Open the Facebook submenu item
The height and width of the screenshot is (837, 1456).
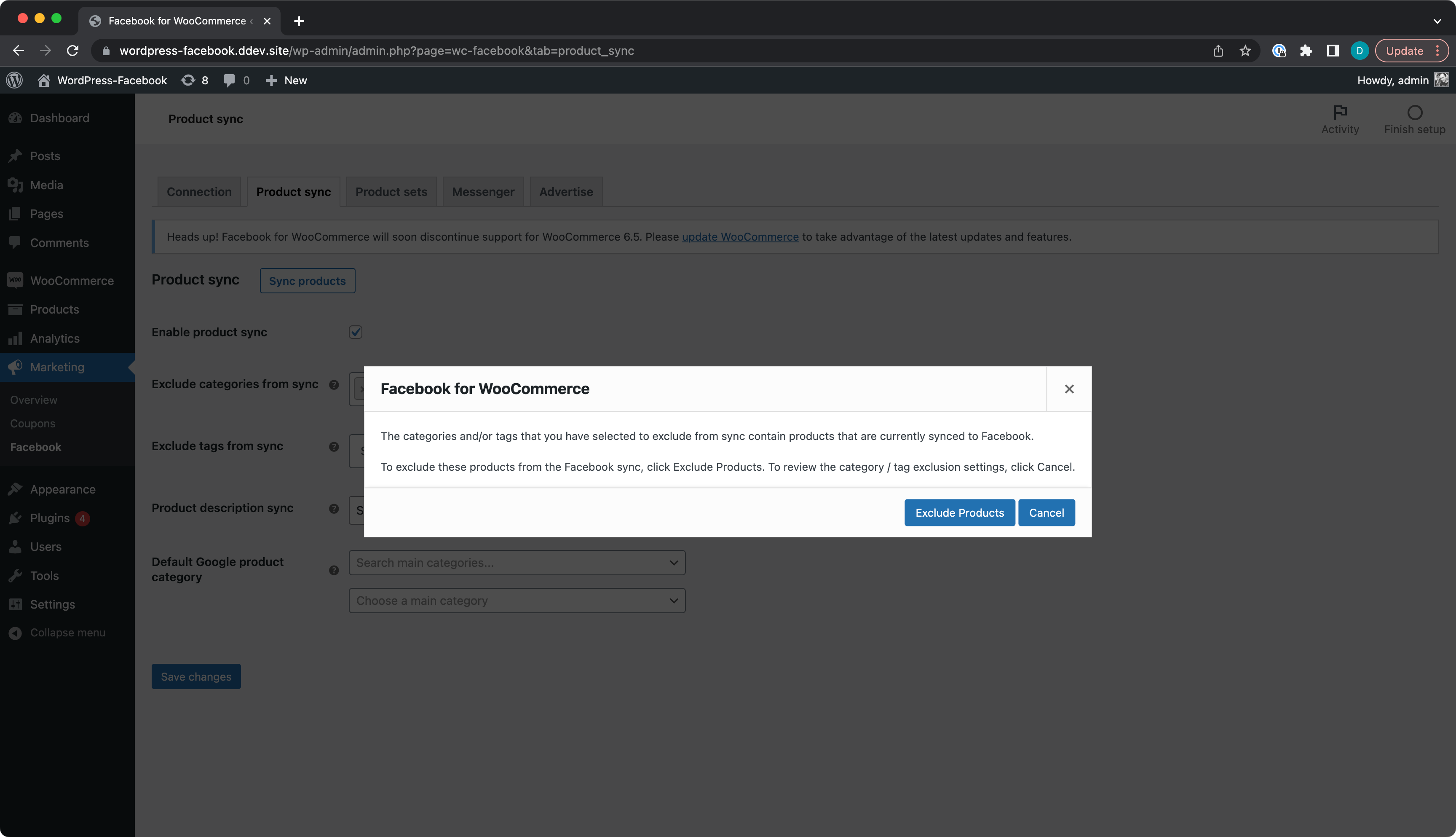(x=36, y=447)
